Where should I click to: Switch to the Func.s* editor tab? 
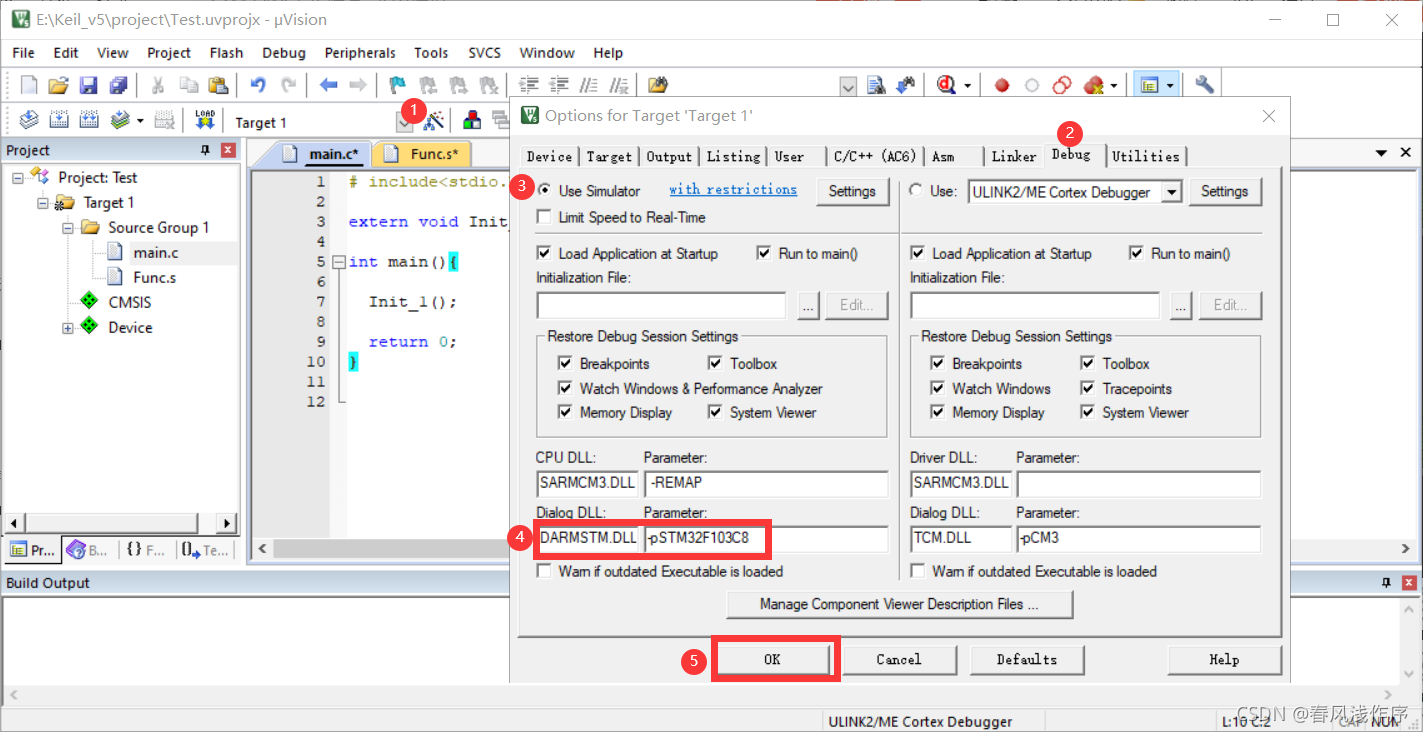coord(421,154)
